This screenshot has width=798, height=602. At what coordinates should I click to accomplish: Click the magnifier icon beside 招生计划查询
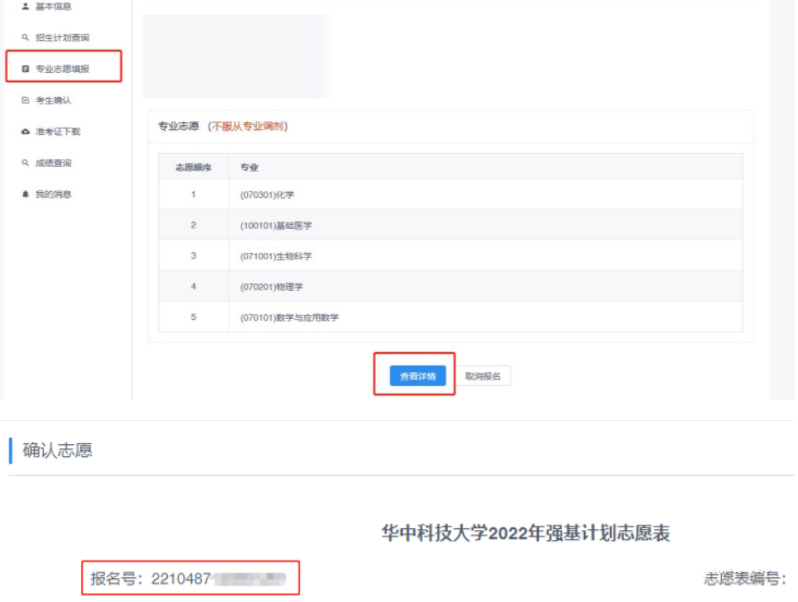[25, 37]
